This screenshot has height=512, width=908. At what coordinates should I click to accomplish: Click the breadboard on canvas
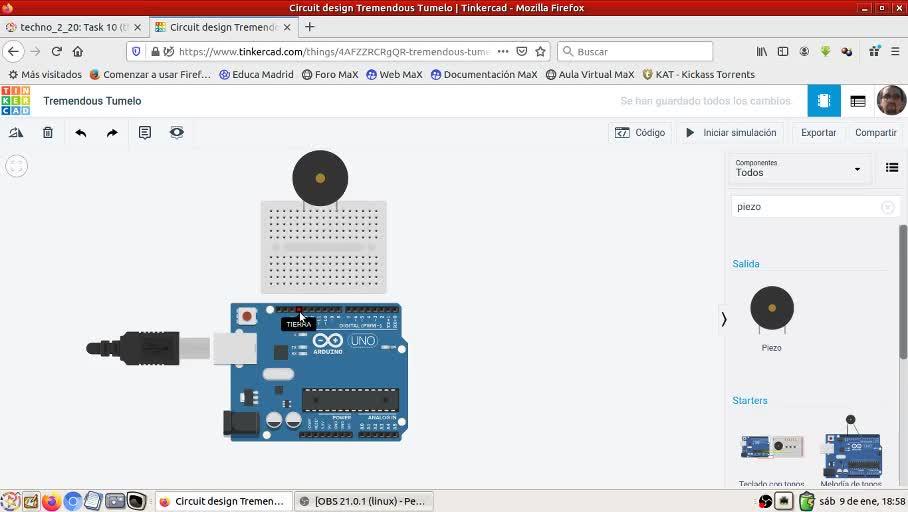[x=324, y=247]
